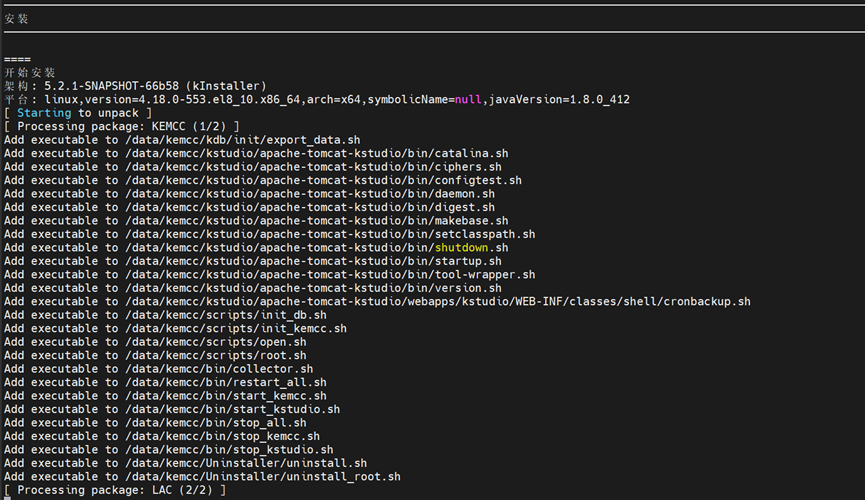This screenshot has width=865, height=500.
Task: Click the catalina.sh line
Action: (x=255, y=153)
